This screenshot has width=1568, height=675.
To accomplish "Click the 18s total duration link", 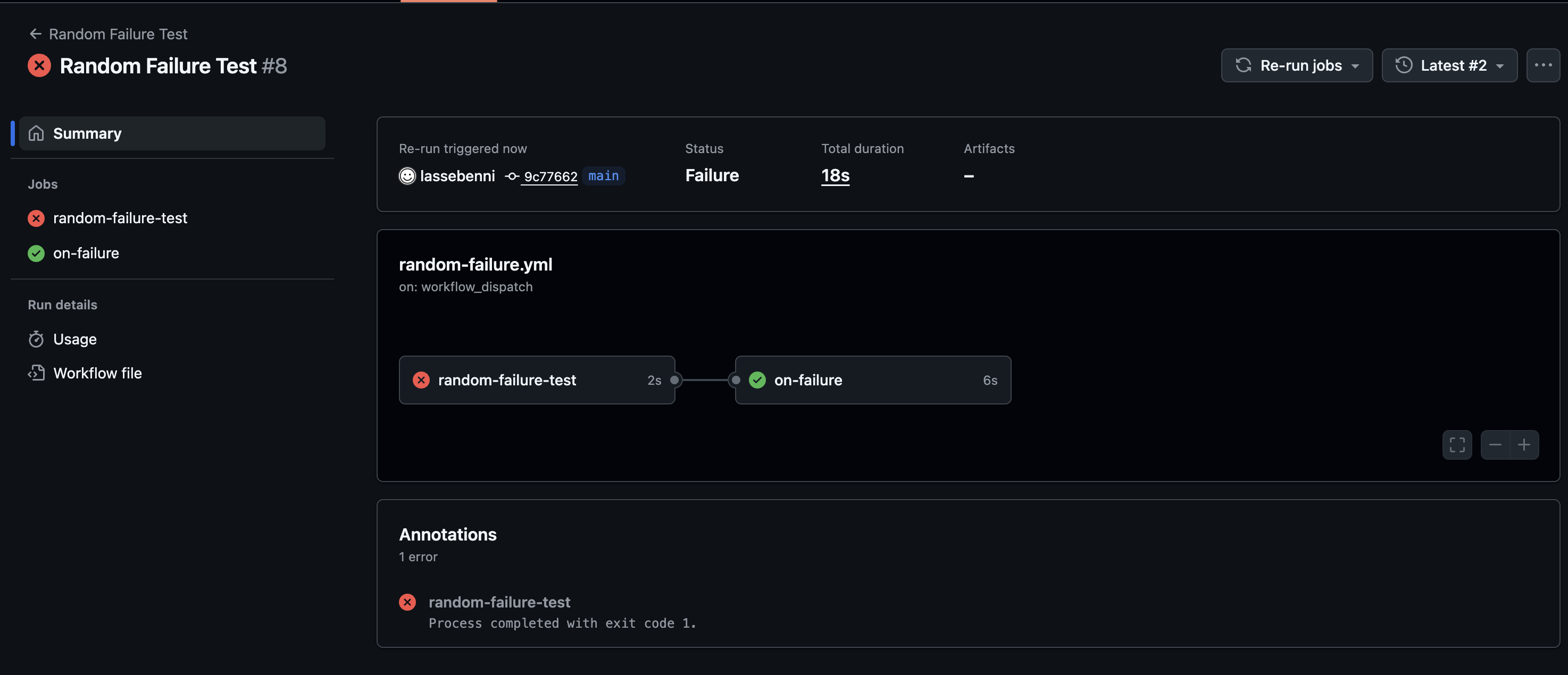I will click(835, 175).
